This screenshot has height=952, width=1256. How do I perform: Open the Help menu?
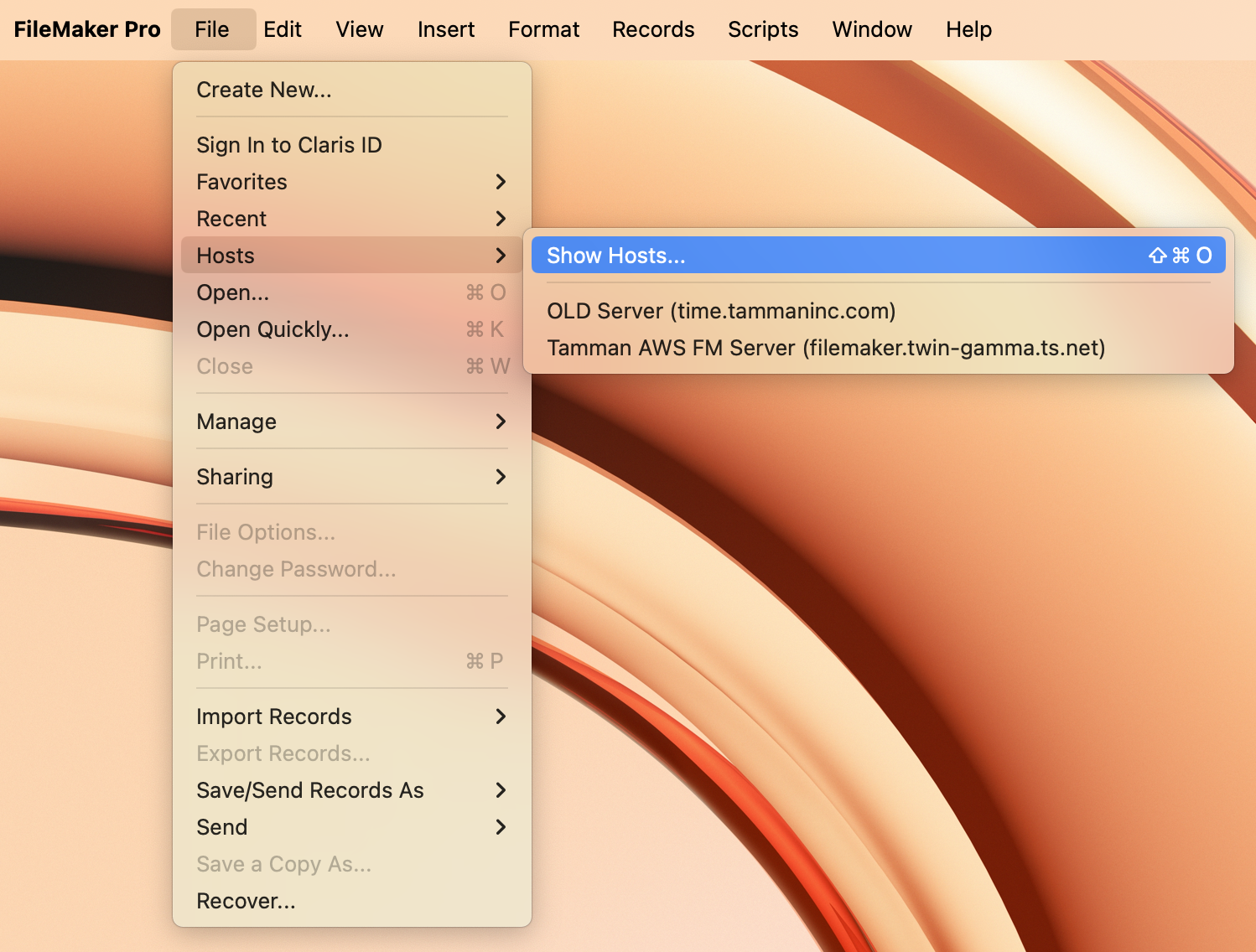click(x=969, y=29)
